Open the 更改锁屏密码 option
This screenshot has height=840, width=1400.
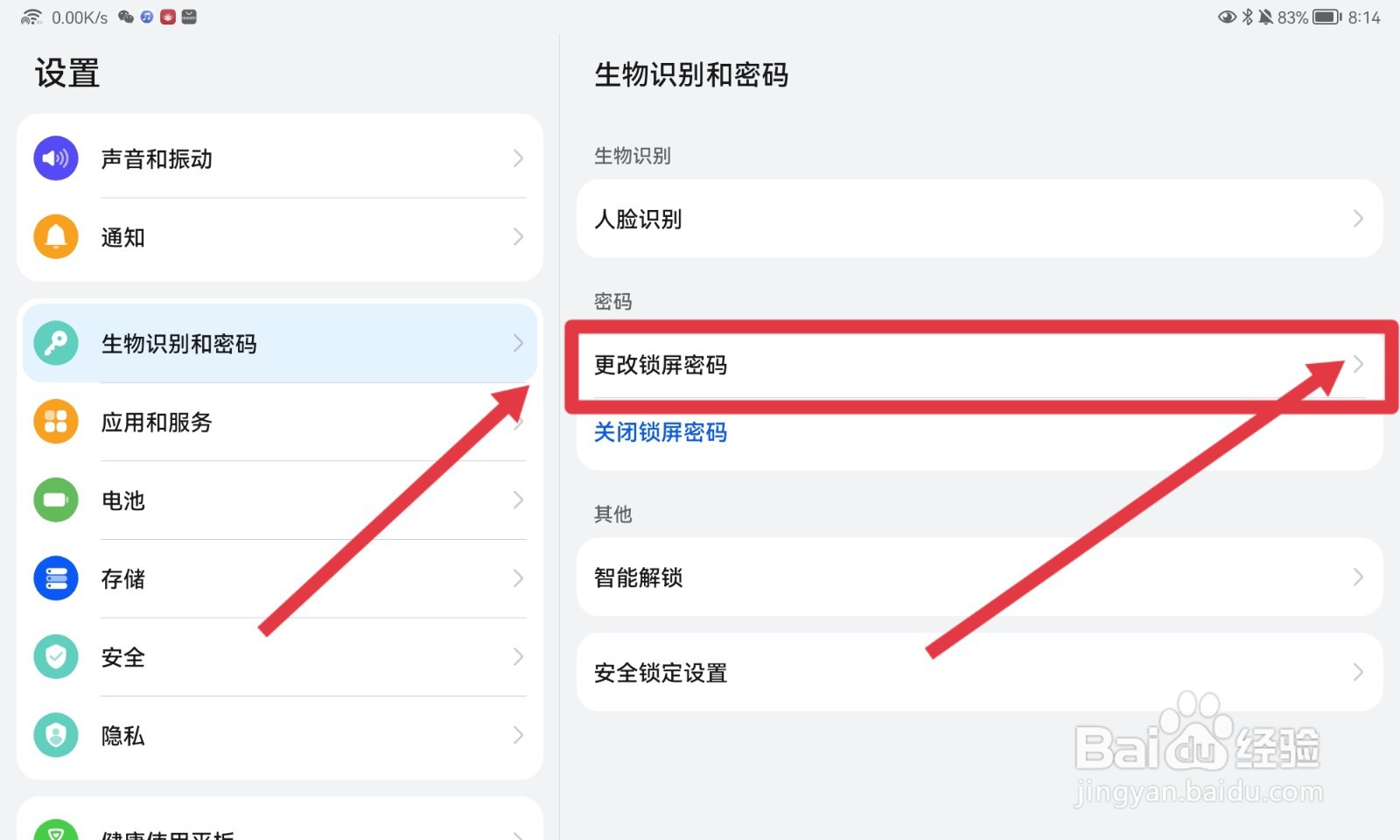click(980, 364)
